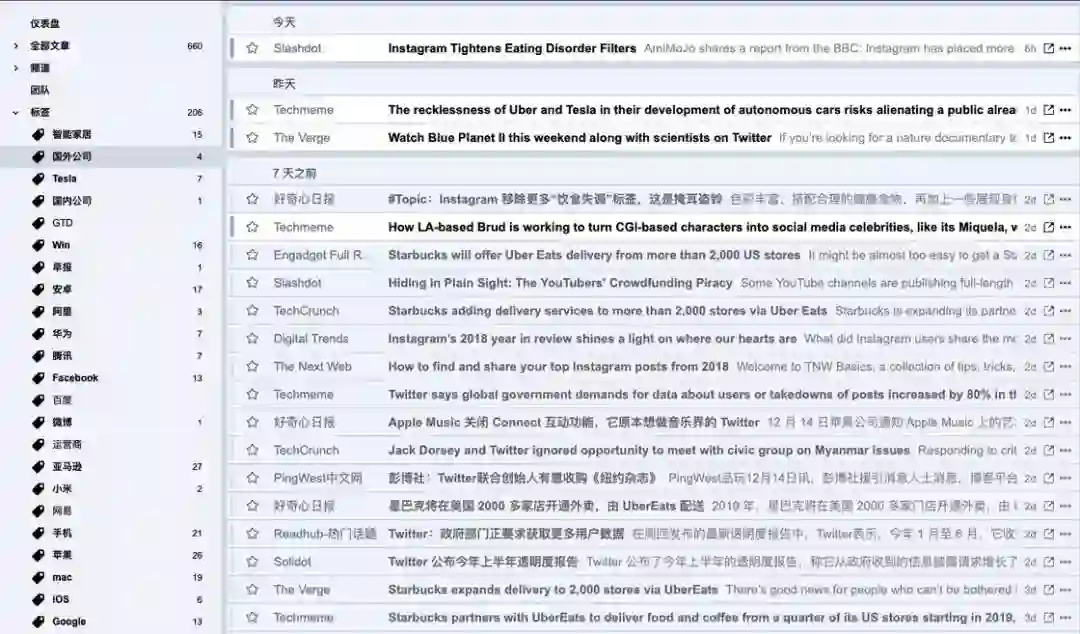
Task: Click the tag icon beside Tesla
Action: 39,178
